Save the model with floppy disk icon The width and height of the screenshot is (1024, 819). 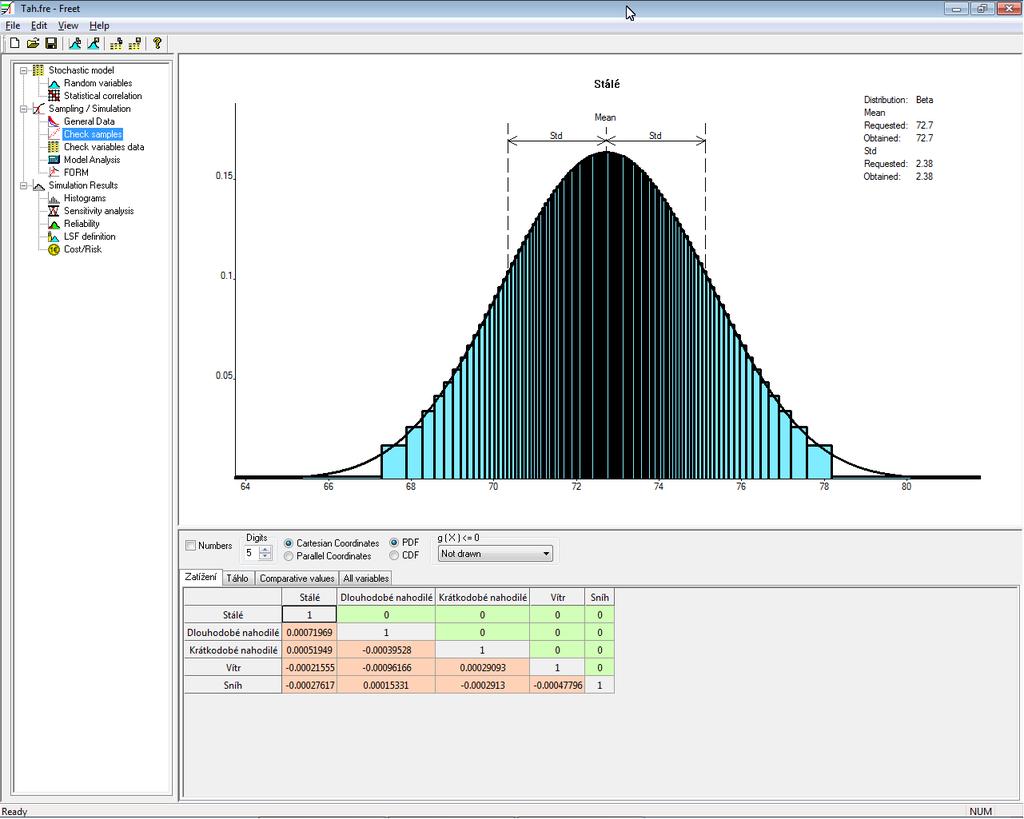[51, 44]
